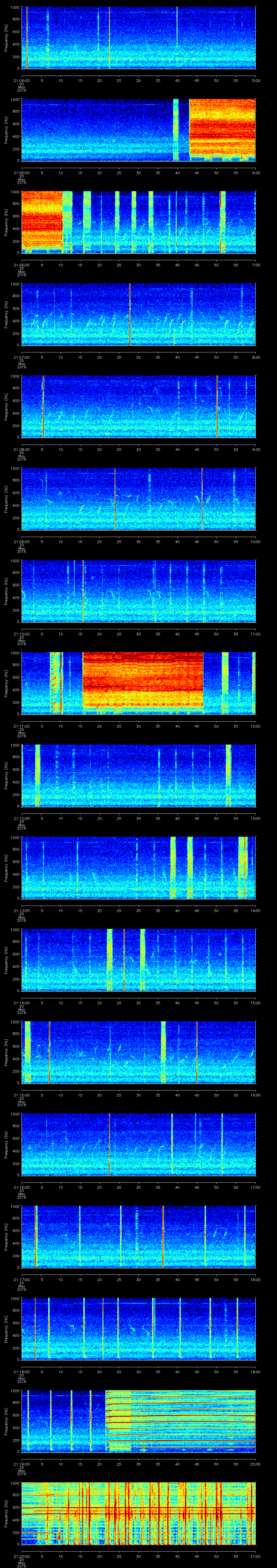Select the spectrogram panel starting at 21:18:00
This screenshot has width=277, height=1568.
tap(139, 1329)
